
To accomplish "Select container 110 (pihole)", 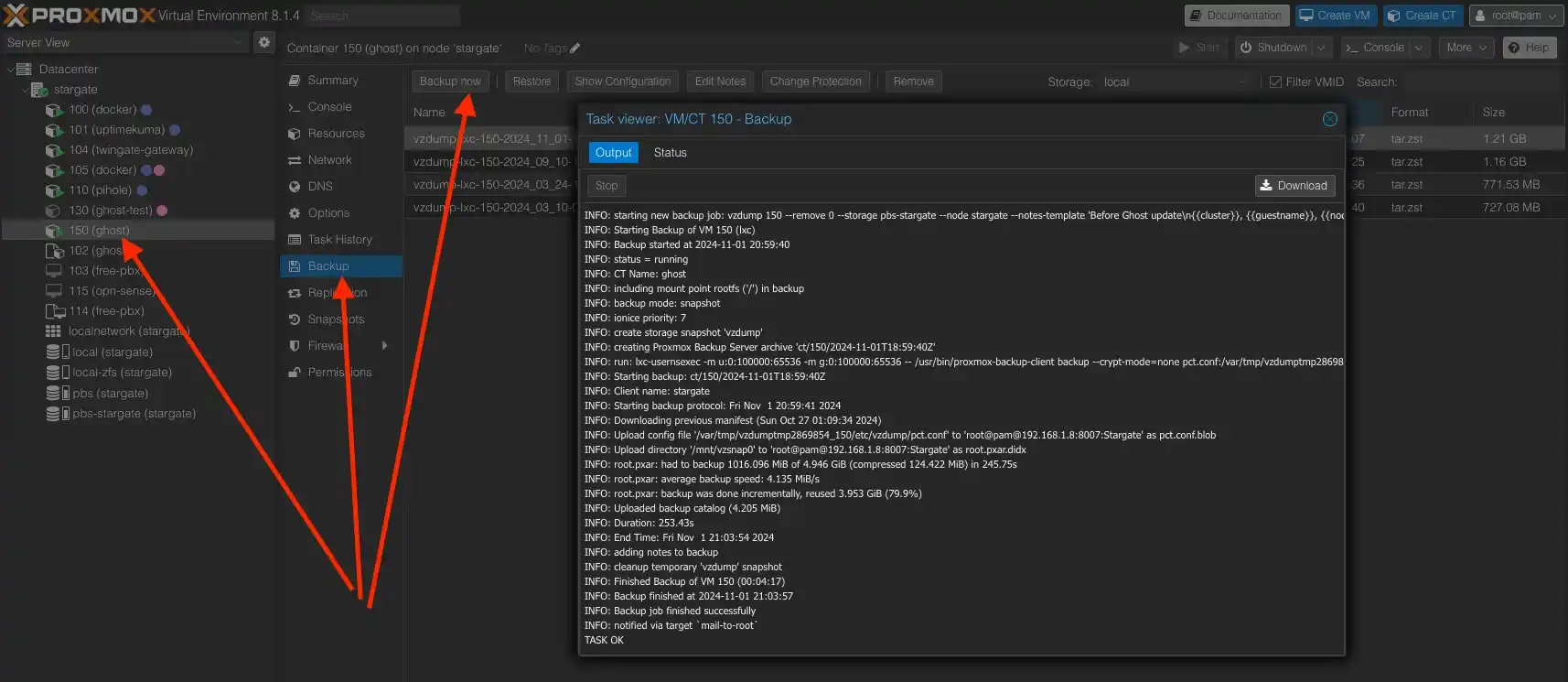I will click(100, 190).
